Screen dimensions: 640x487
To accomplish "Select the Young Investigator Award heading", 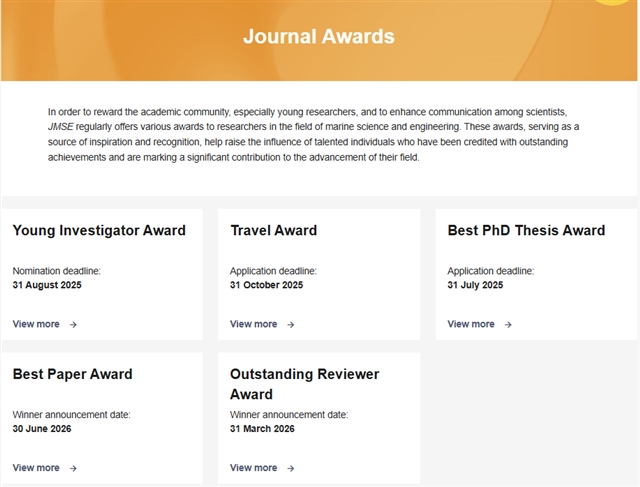I will (99, 230).
